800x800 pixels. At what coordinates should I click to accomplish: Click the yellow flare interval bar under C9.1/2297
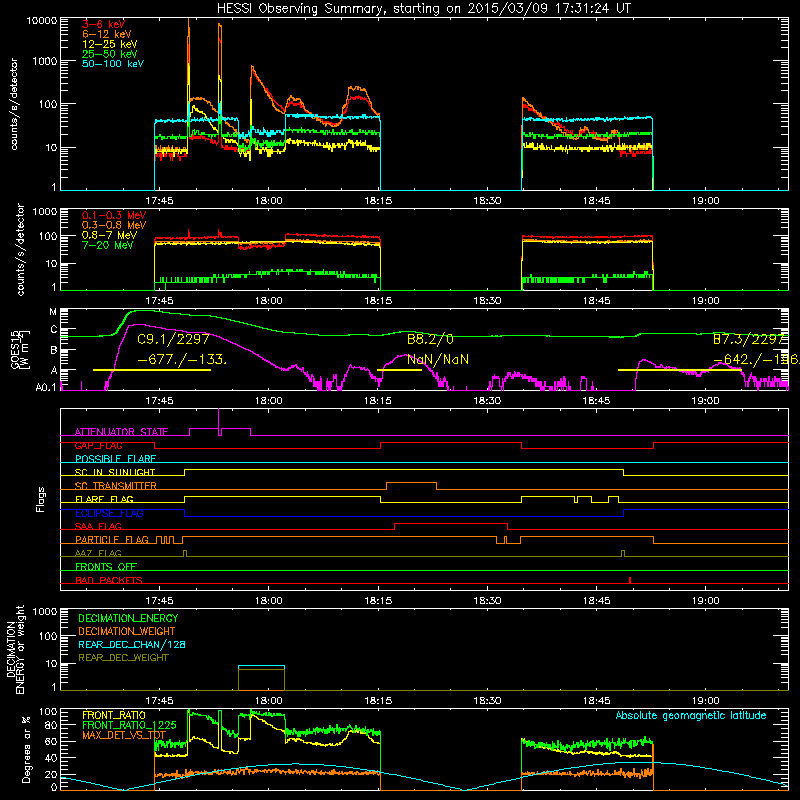click(152, 370)
